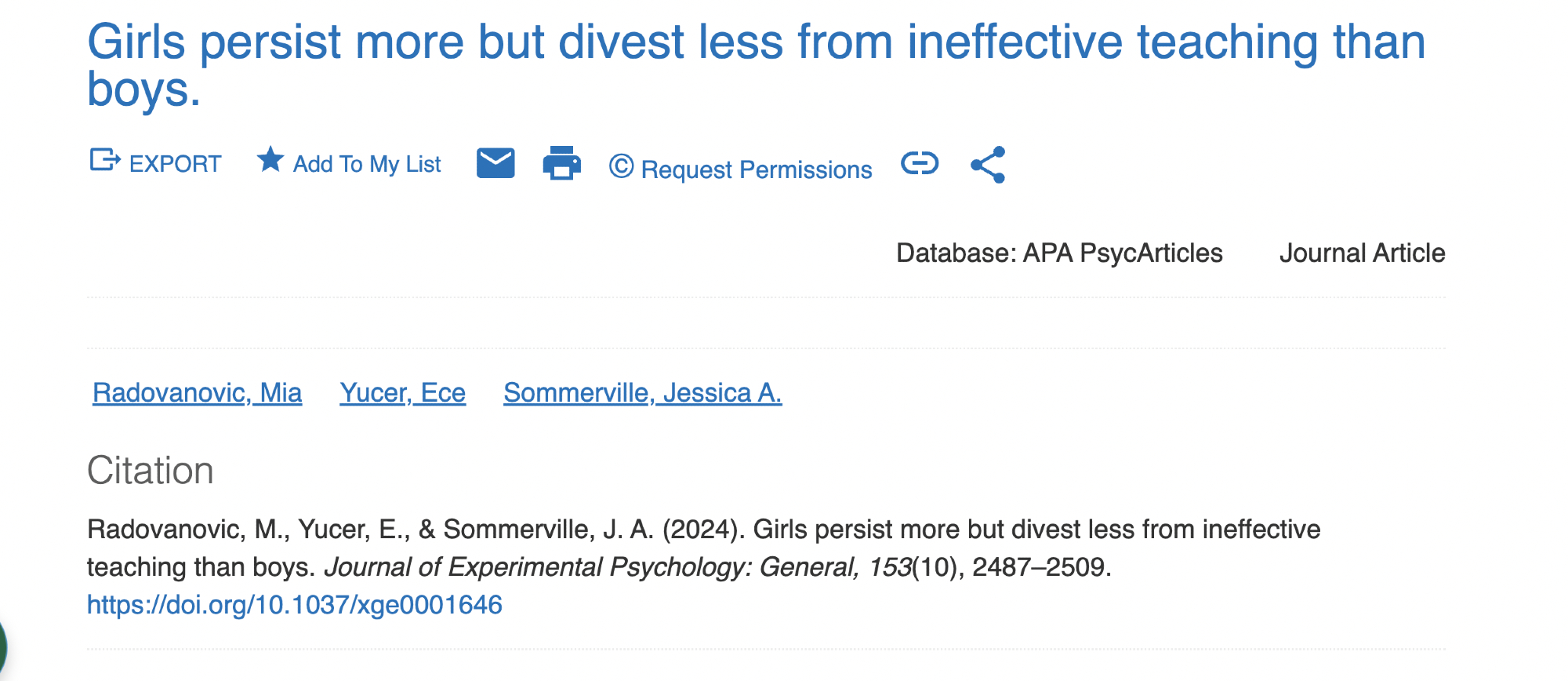Open the share options icon

coord(988,165)
